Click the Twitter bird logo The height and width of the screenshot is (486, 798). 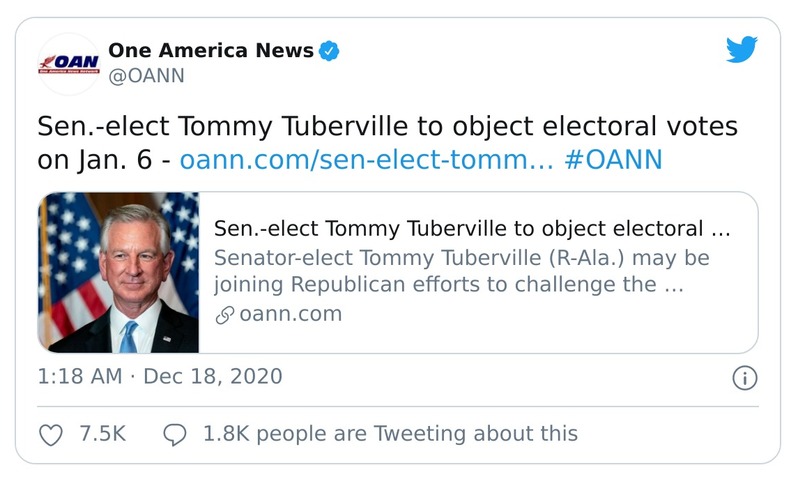pos(741,50)
